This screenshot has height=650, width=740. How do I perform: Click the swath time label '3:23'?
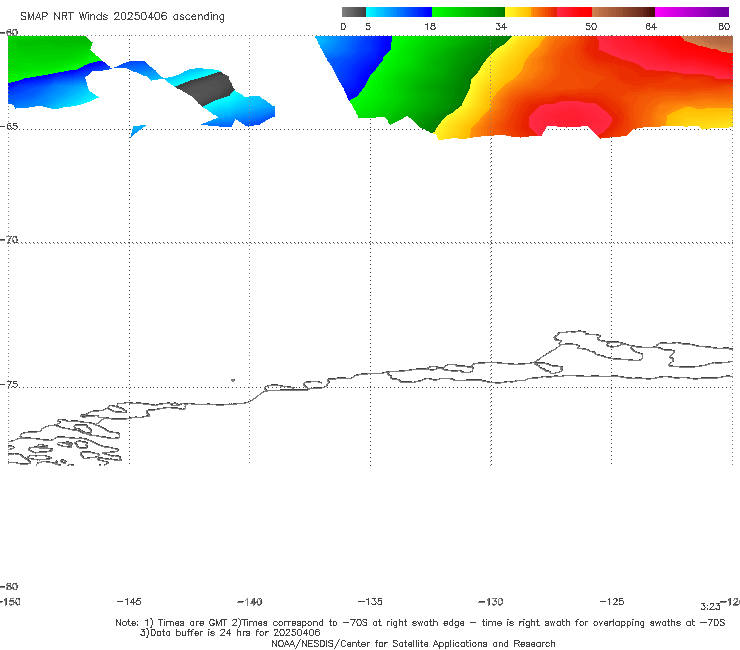coord(710,607)
